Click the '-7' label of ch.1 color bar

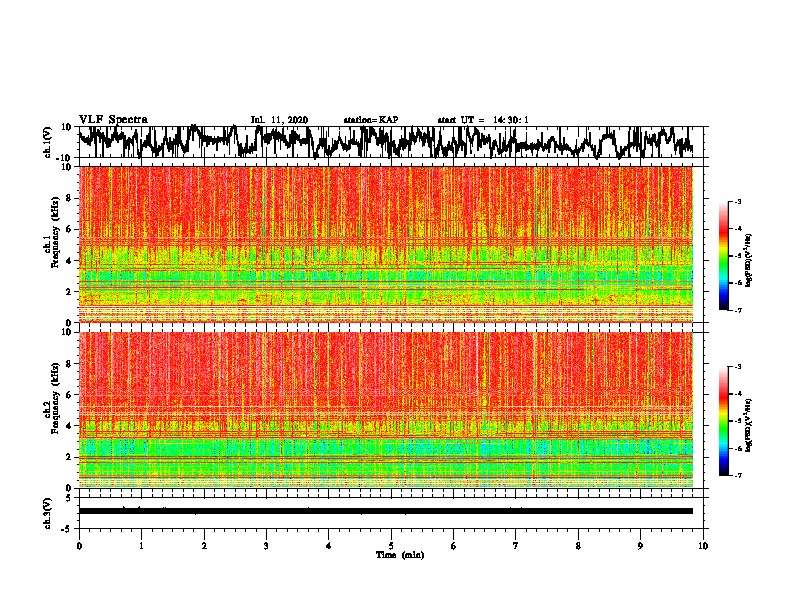click(737, 310)
